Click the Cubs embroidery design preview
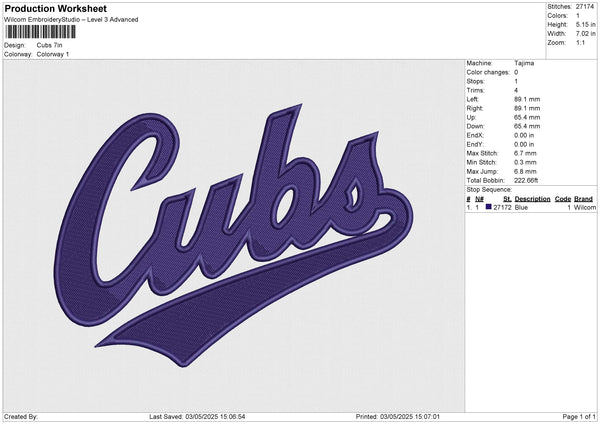 tap(234, 235)
